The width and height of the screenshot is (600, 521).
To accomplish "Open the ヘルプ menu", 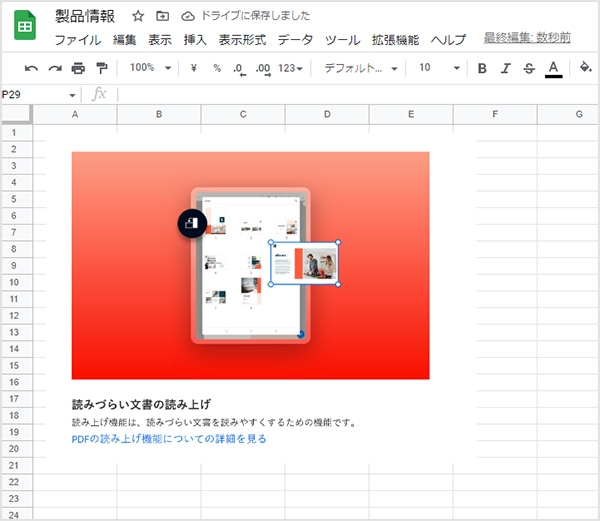I will pyautogui.click(x=448, y=40).
